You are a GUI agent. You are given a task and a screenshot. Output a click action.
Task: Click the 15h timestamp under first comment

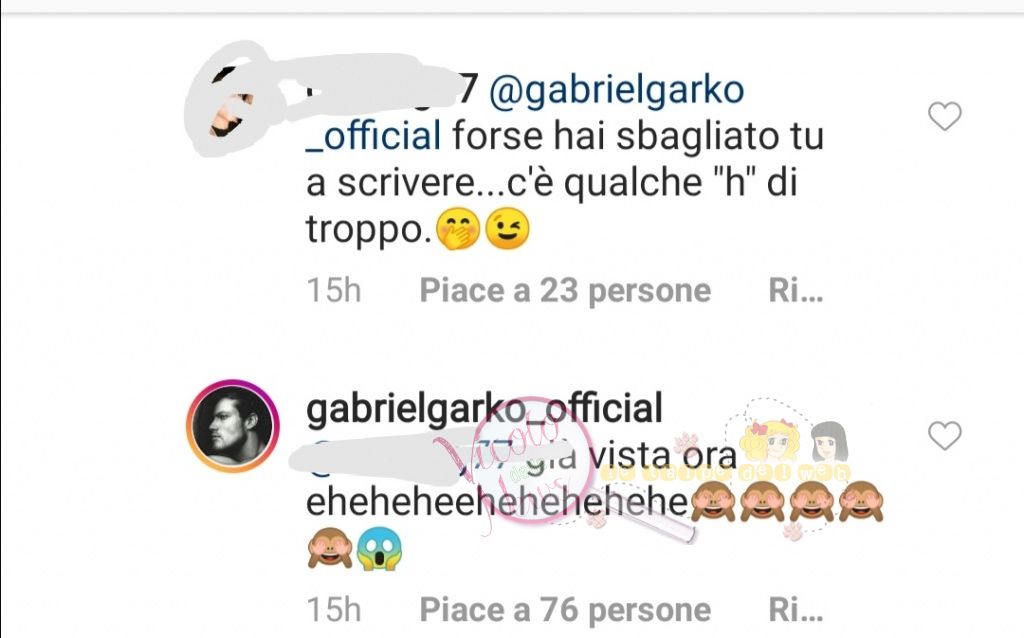334,291
